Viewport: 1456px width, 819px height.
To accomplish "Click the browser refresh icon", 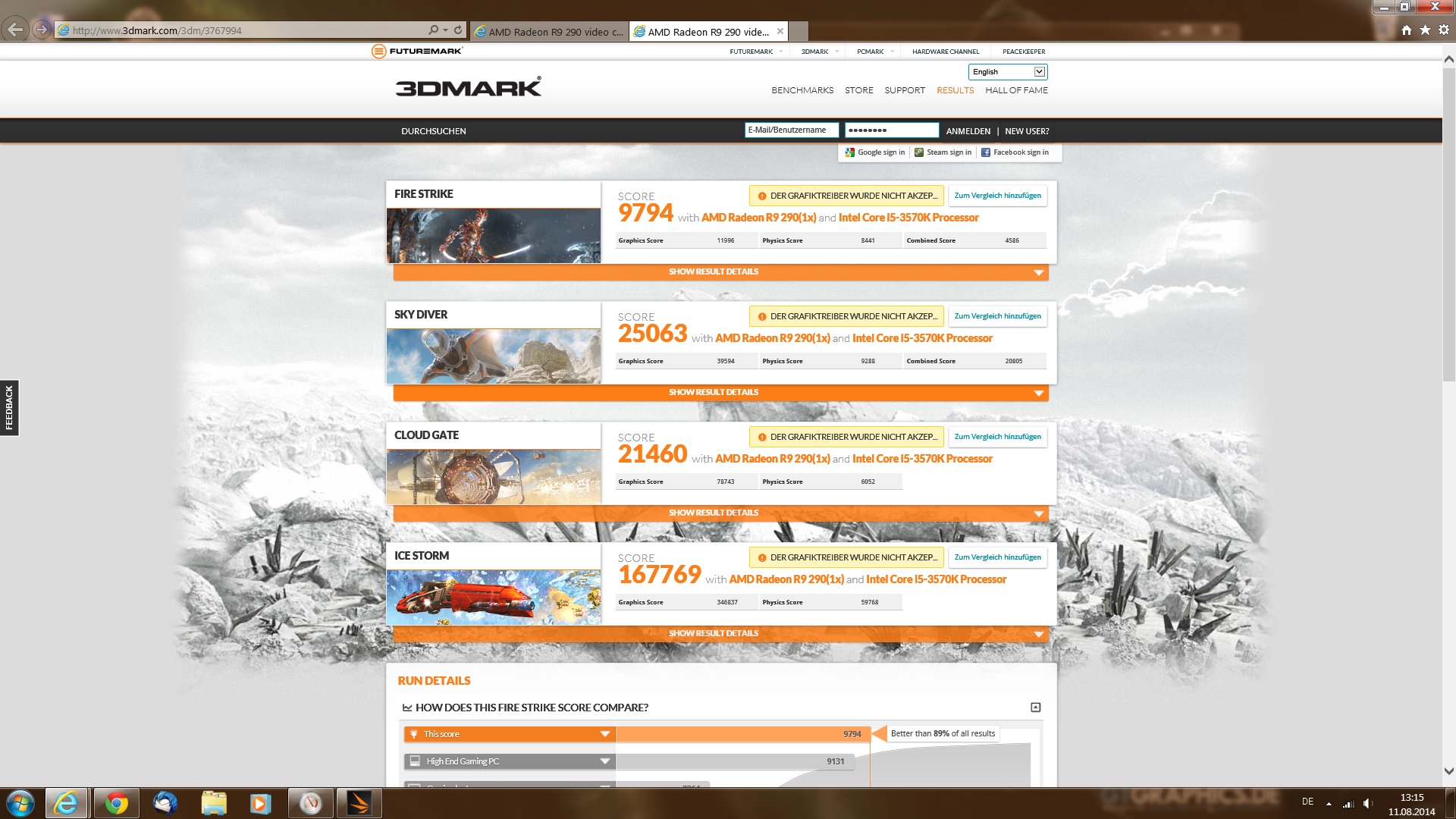I will pos(458,30).
